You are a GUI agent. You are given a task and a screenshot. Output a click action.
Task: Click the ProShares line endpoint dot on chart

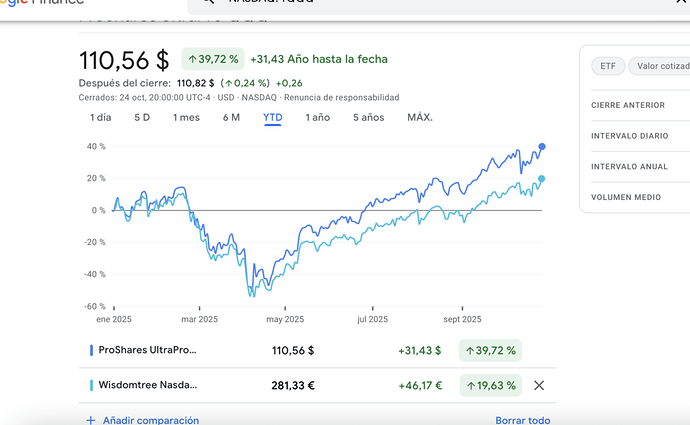pos(542,147)
